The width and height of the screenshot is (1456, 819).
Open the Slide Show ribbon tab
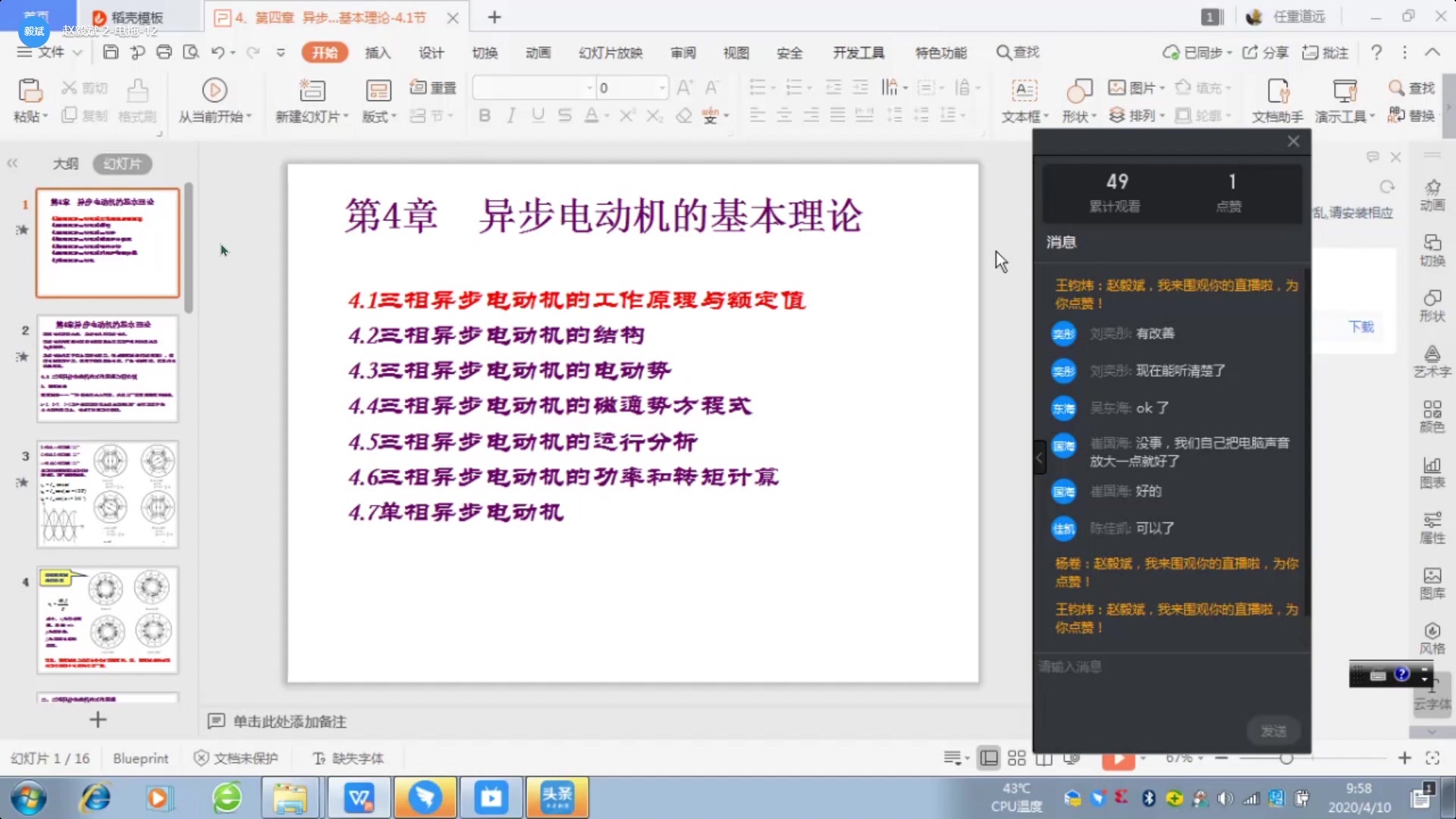(610, 52)
